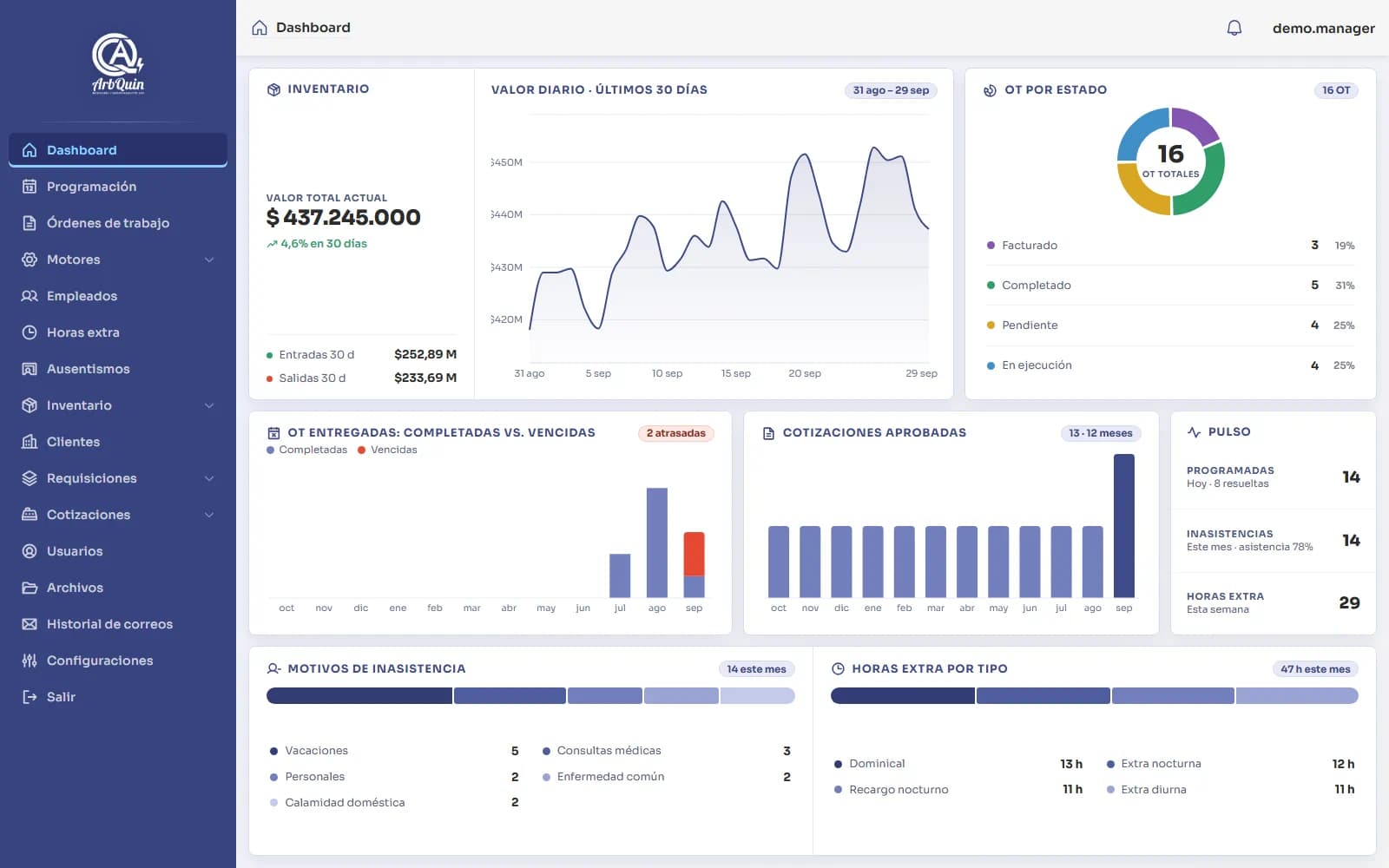Click the 14 este mes badge

click(756, 669)
